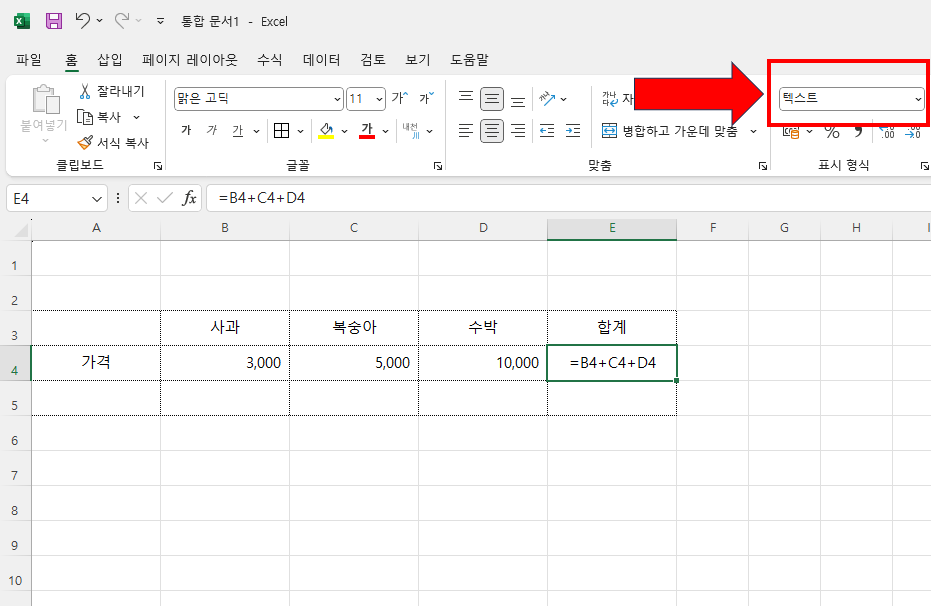Expand merge and center dropdown arrow
The image size is (931, 606).
point(753,131)
